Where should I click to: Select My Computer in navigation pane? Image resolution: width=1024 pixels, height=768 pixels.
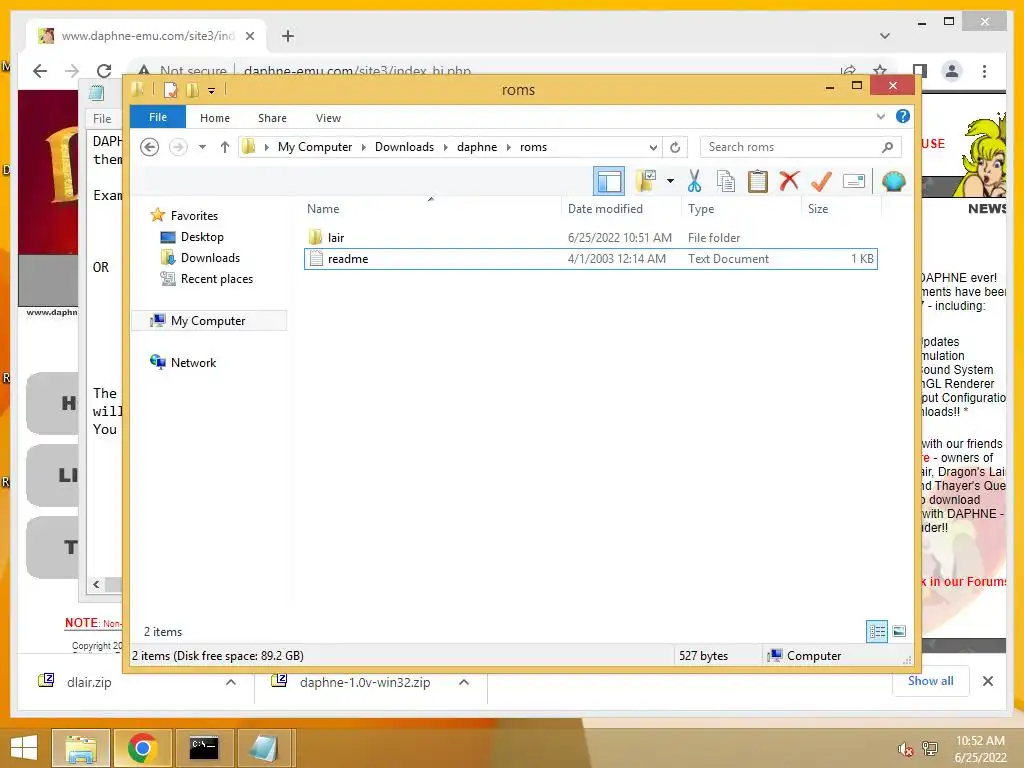208,321
